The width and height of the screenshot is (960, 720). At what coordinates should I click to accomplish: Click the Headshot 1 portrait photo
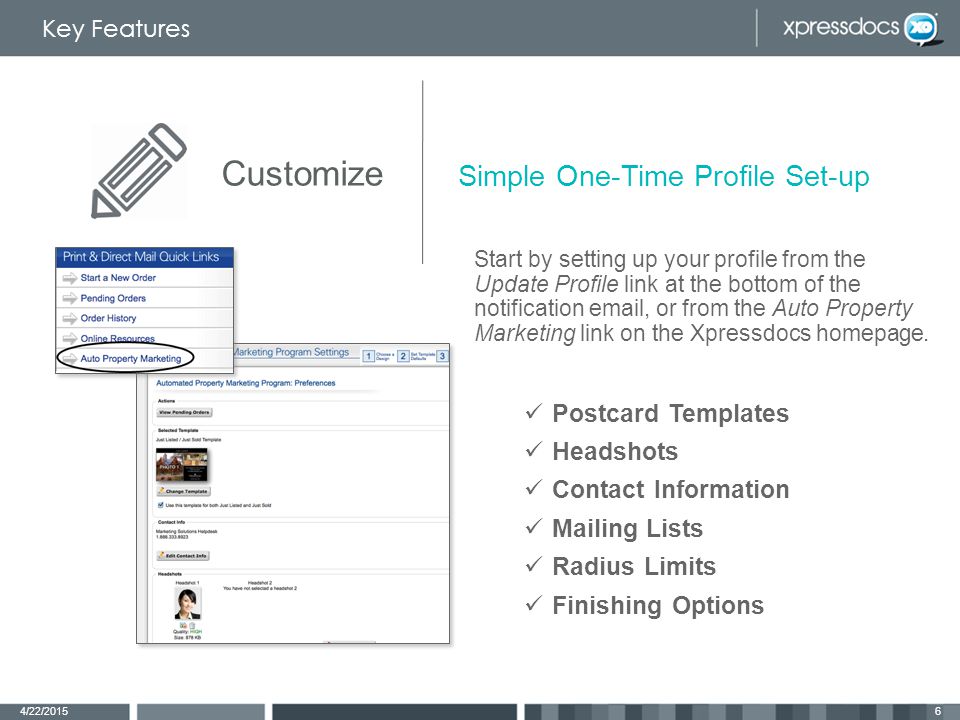[x=187, y=604]
